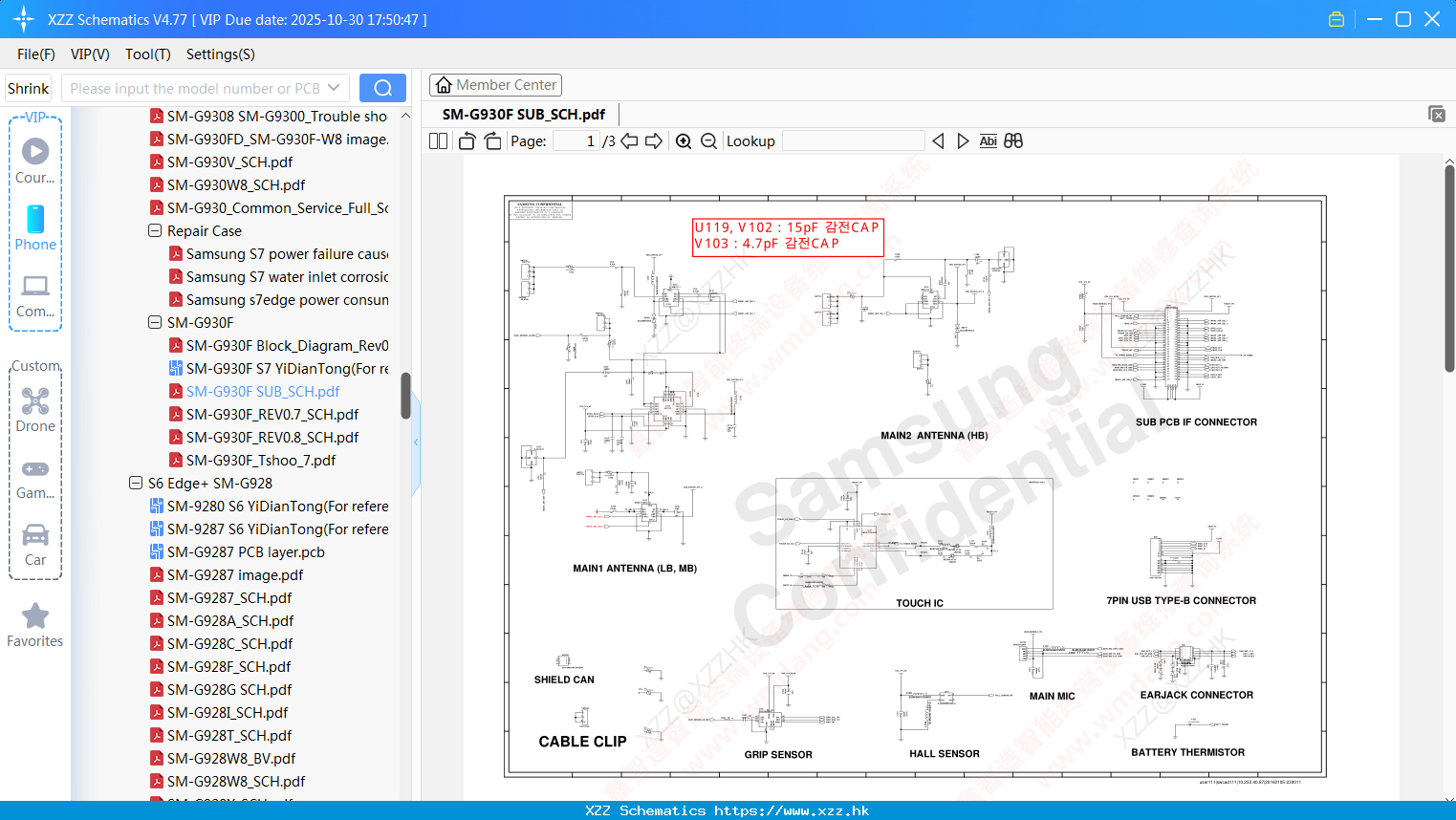Click the home icon in Member Center
This screenshot has height=820, width=1456.
coord(444,85)
